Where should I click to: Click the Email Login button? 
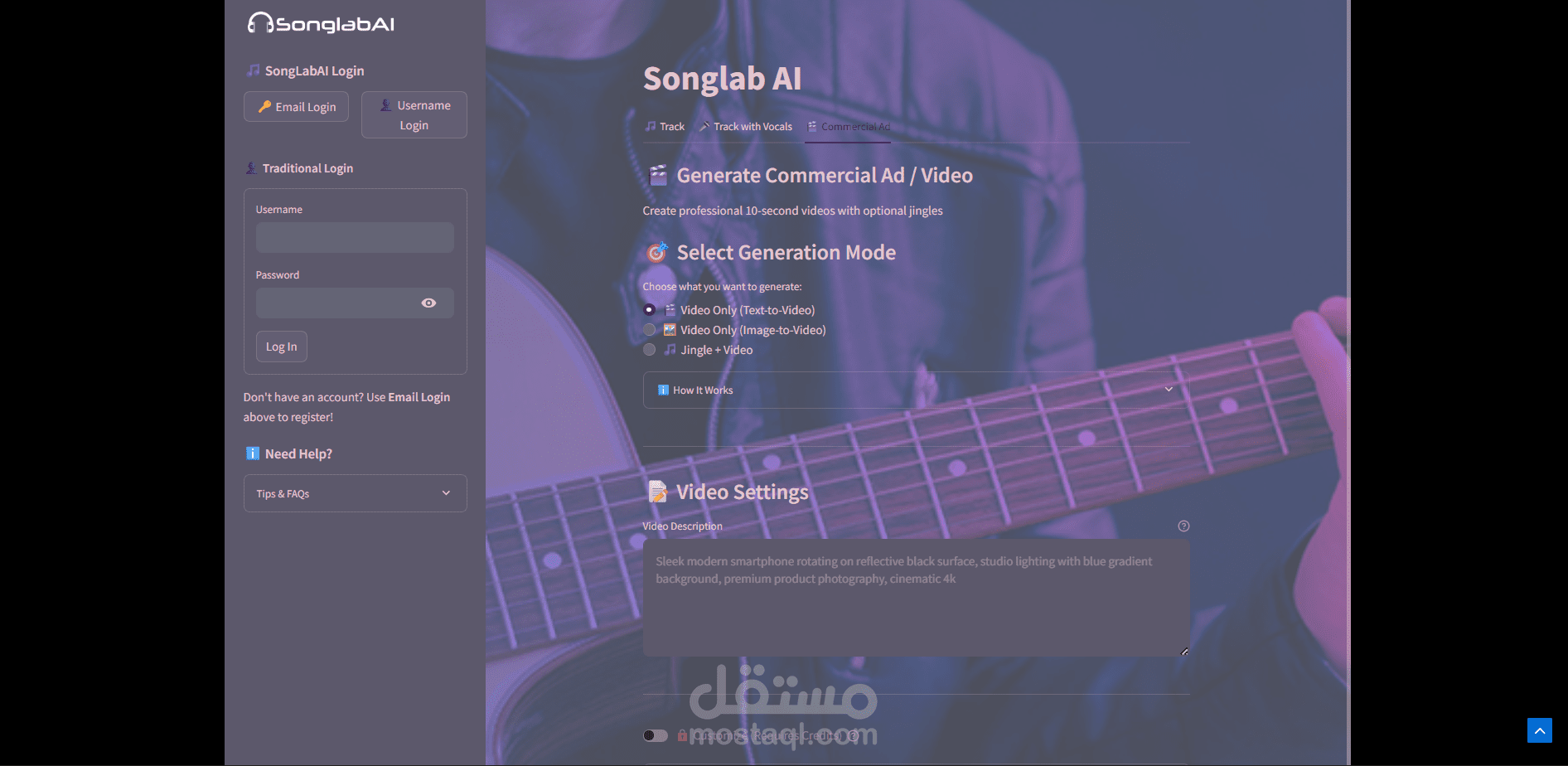coord(297,107)
